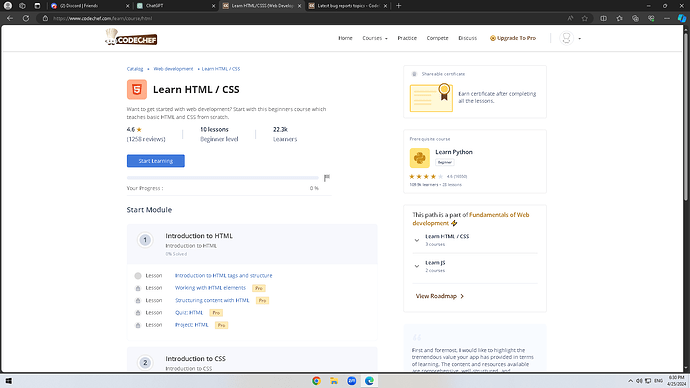Click the lock icon for Working with HTML elements
This screenshot has height=388, width=690.
click(138, 288)
